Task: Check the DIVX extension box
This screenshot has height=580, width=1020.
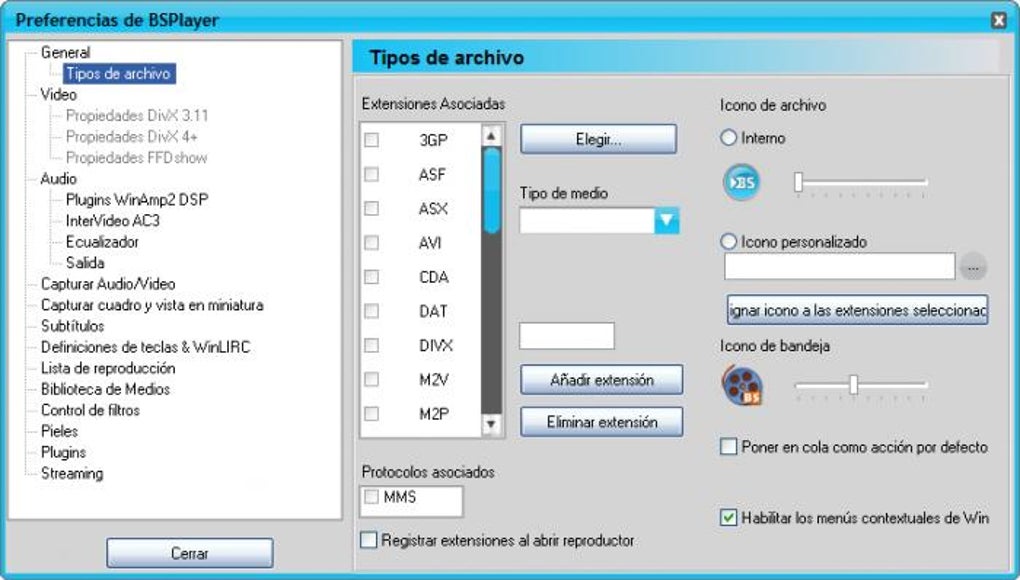Action: coord(371,345)
